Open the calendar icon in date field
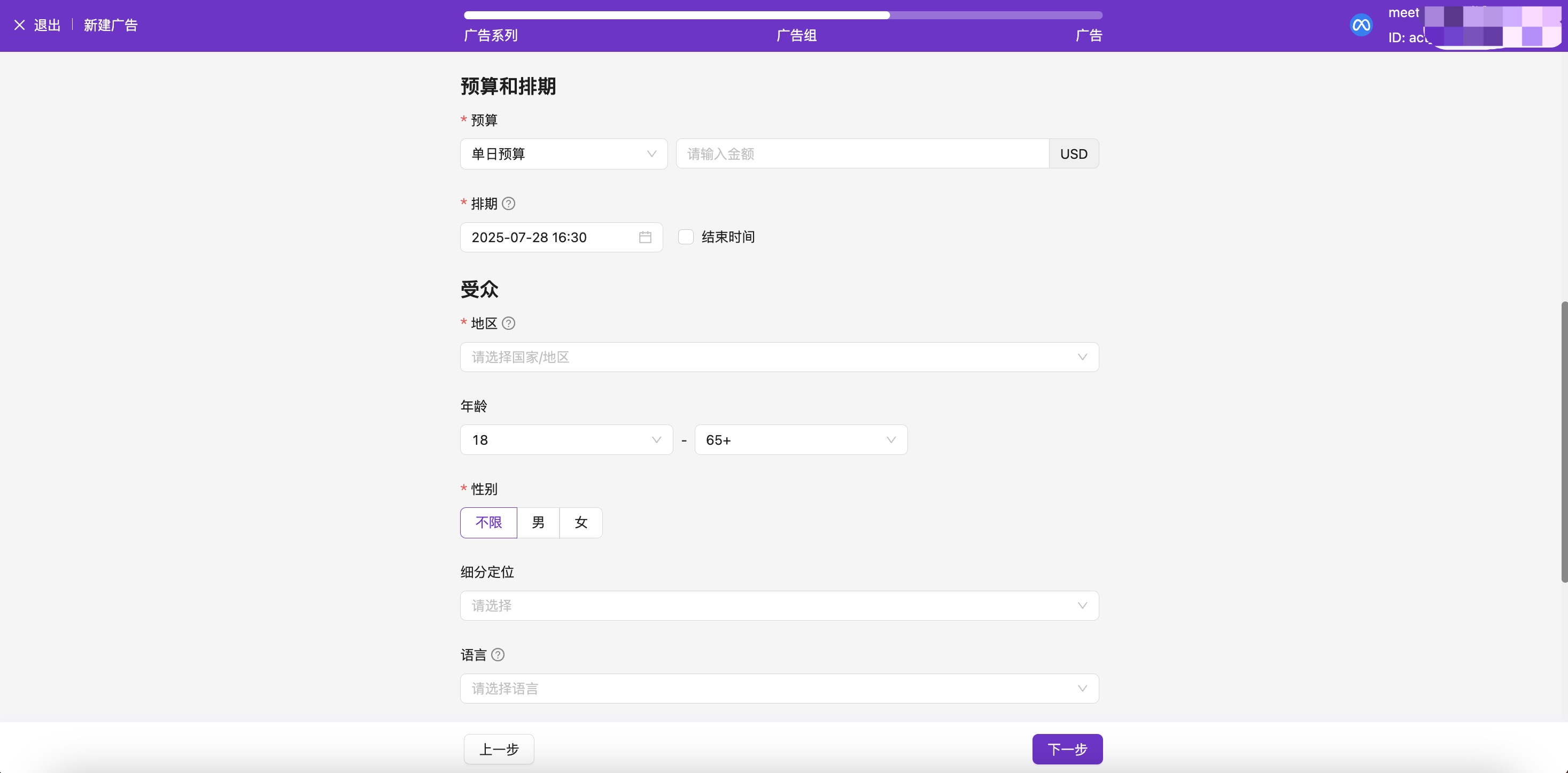Image resolution: width=1568 pixels, height=773 pixels. [645, 237]
